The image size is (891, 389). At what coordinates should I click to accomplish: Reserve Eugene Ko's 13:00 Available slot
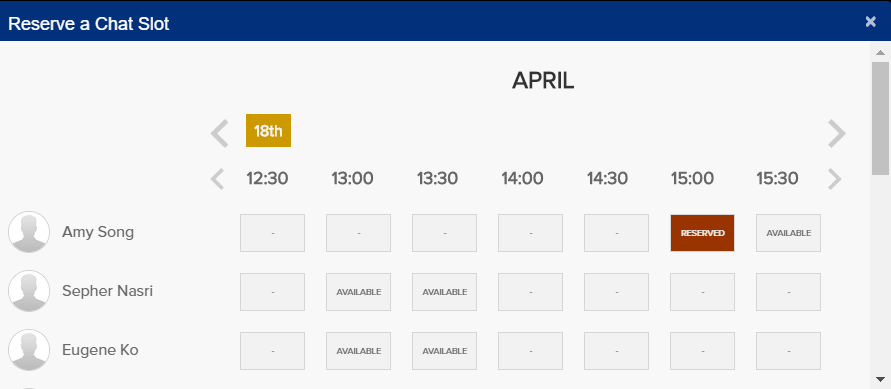(359, 351)
